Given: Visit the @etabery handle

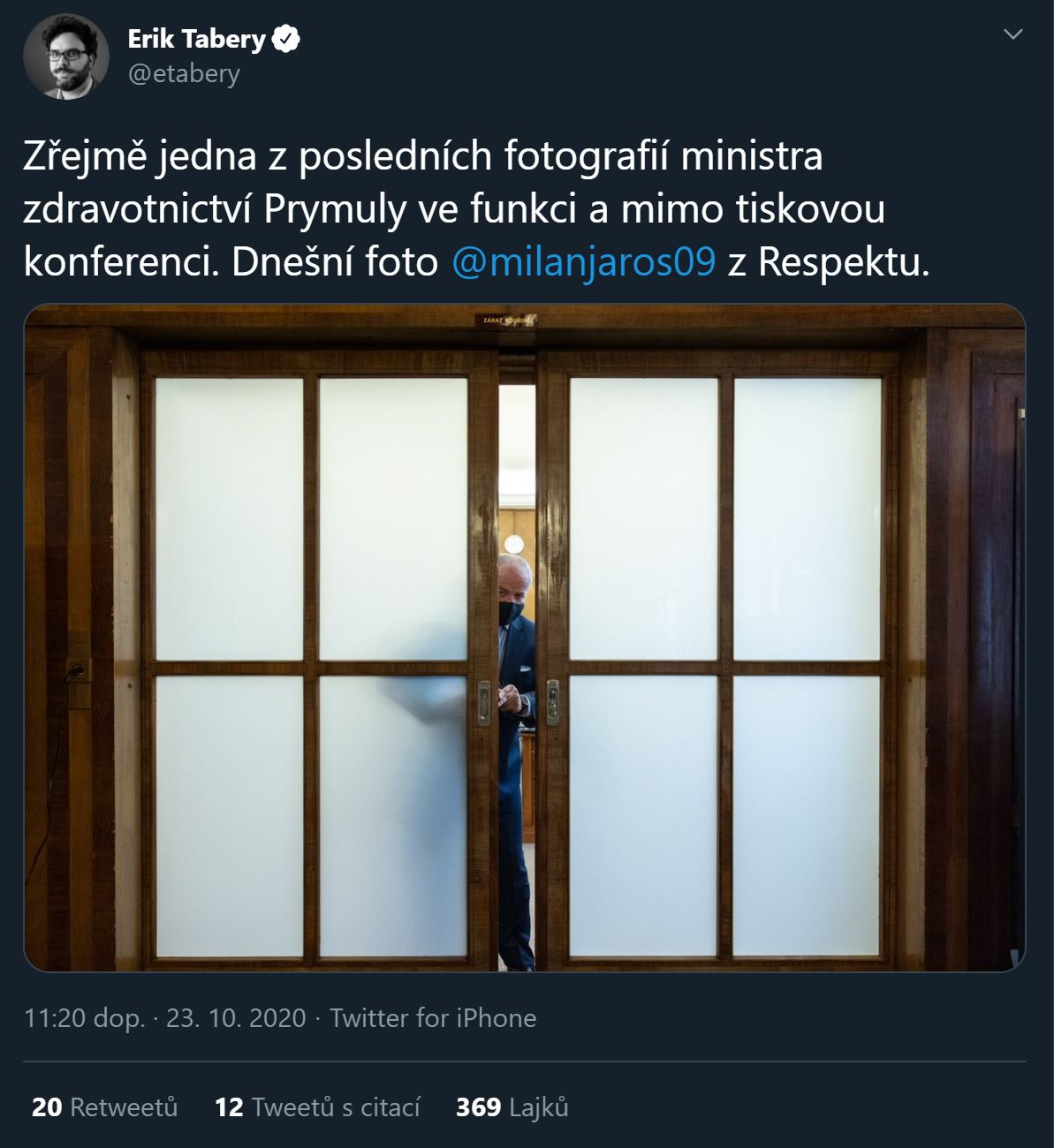Looking at the screenshot, I should point(184,73).
